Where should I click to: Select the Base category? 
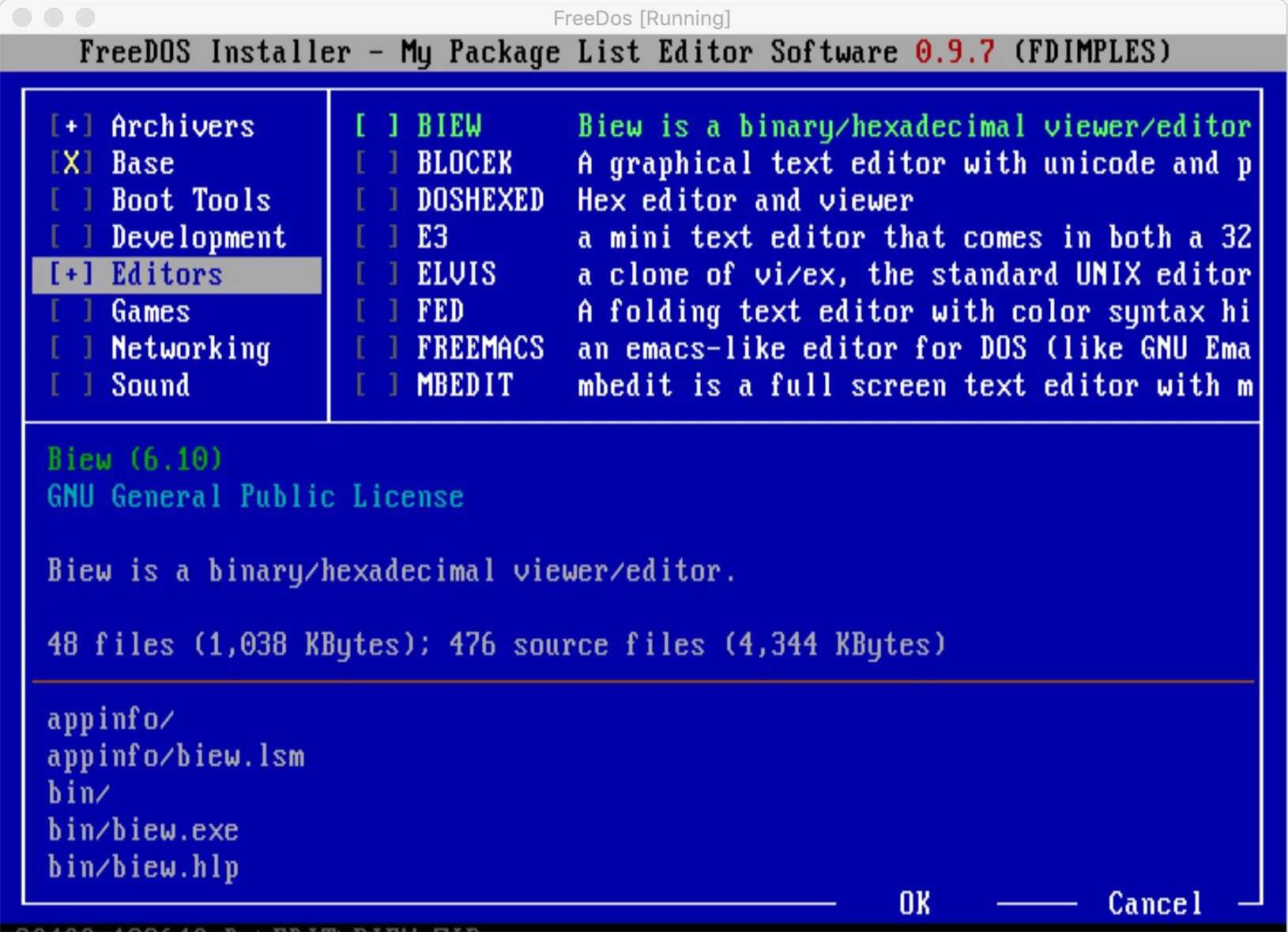143,163
